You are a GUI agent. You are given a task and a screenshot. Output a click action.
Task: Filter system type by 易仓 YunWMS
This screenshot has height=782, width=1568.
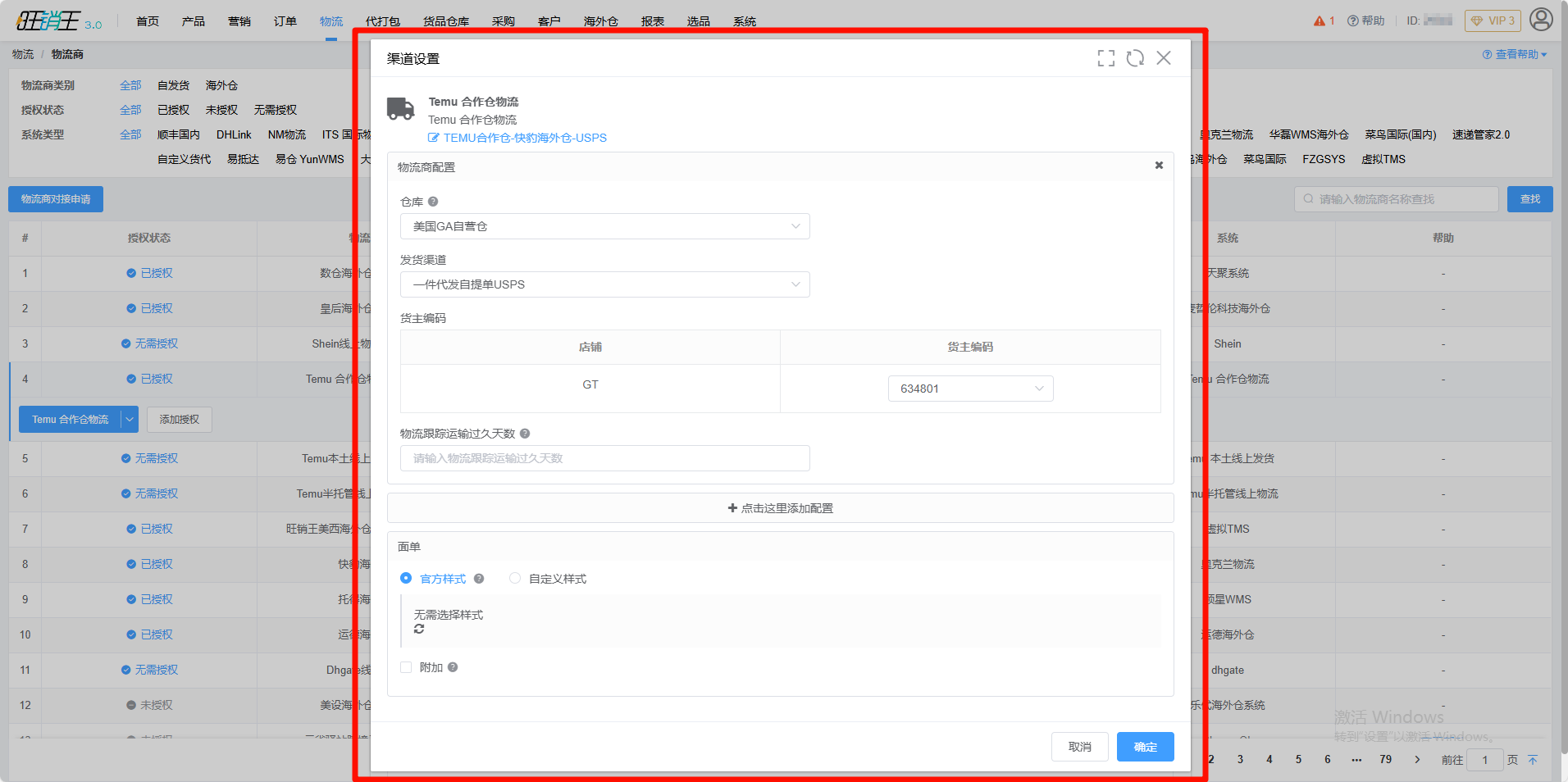(x=309, y=159)
